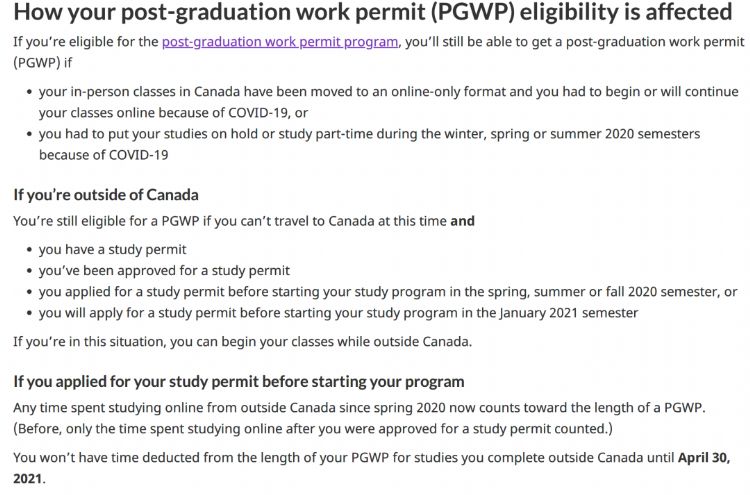
Task: Select the "you have a study permit" bullet
Action: [112, 249]
